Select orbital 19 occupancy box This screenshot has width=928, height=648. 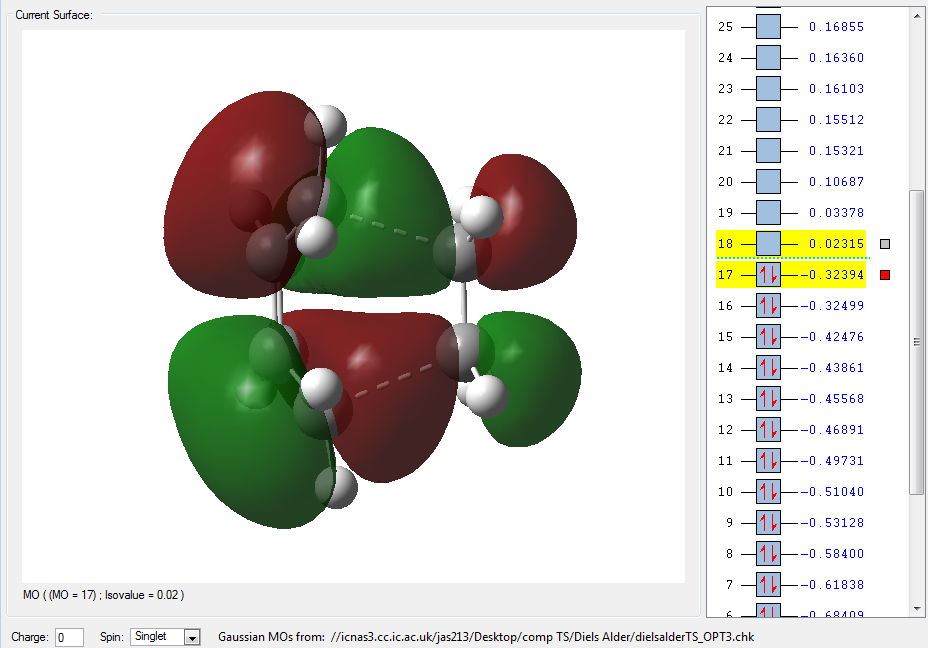768,212
